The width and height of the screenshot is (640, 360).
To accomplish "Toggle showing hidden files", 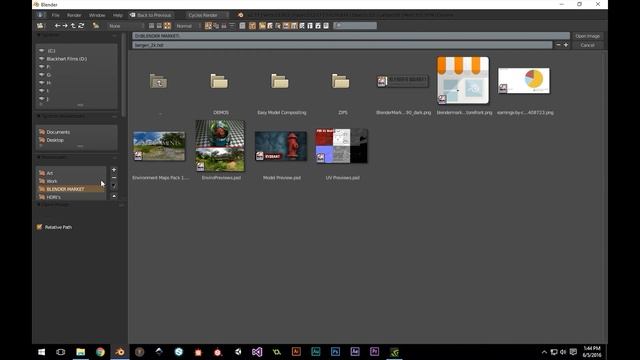I will 242,26.
